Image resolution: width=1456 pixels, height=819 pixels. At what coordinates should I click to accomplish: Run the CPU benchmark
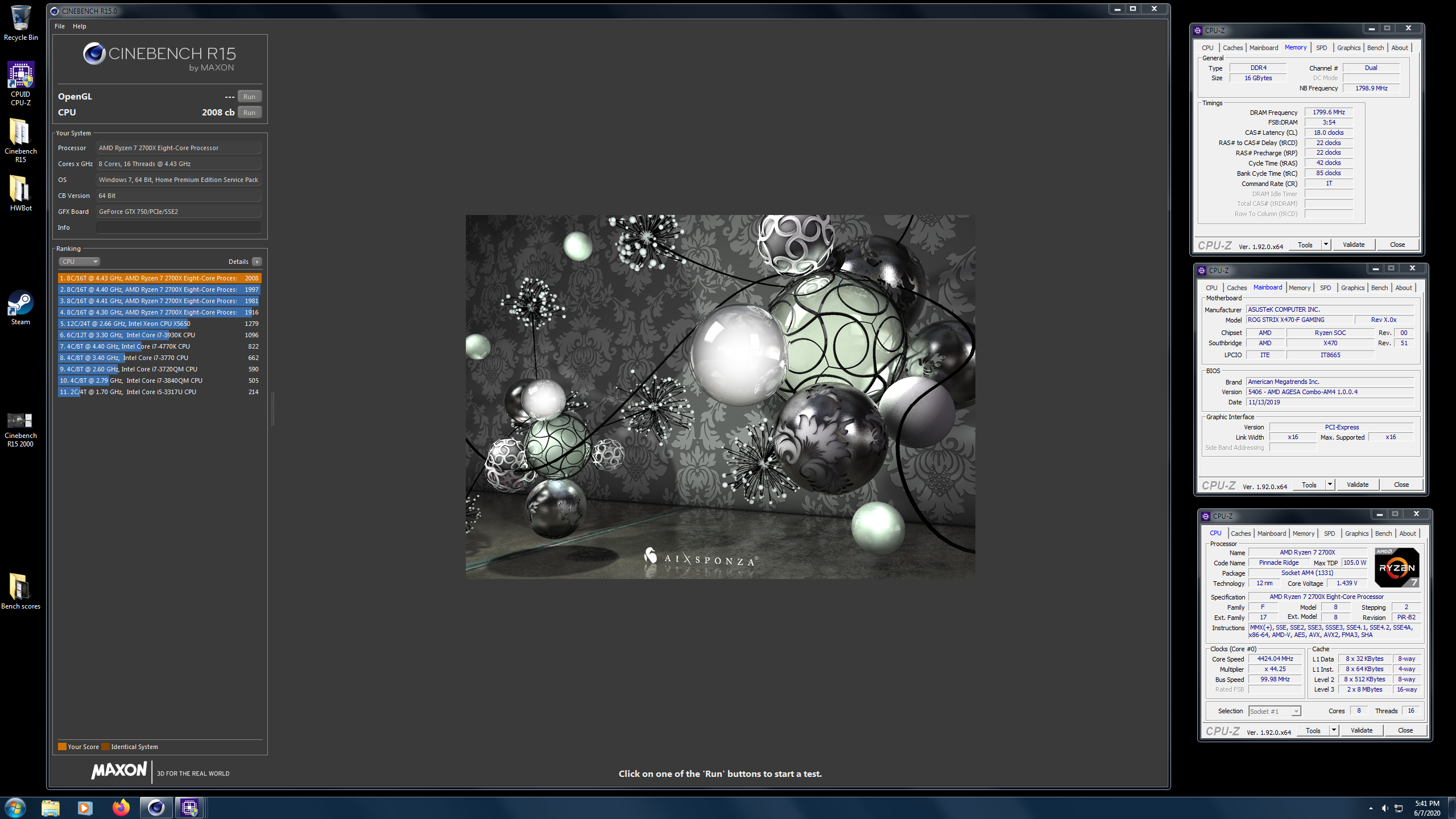coord(249,113)
